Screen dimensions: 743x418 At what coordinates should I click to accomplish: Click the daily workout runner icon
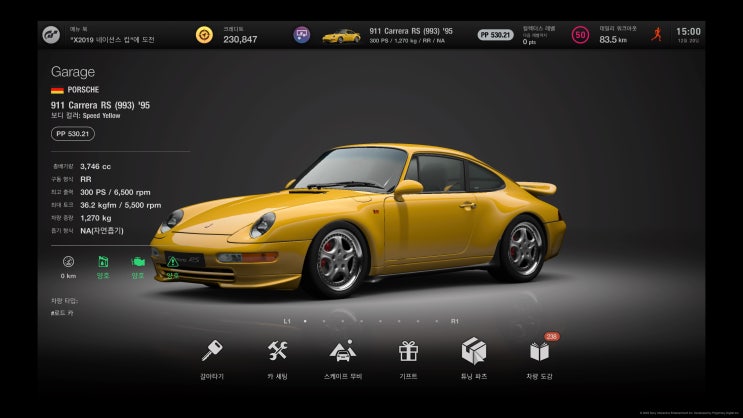(657, 34)
